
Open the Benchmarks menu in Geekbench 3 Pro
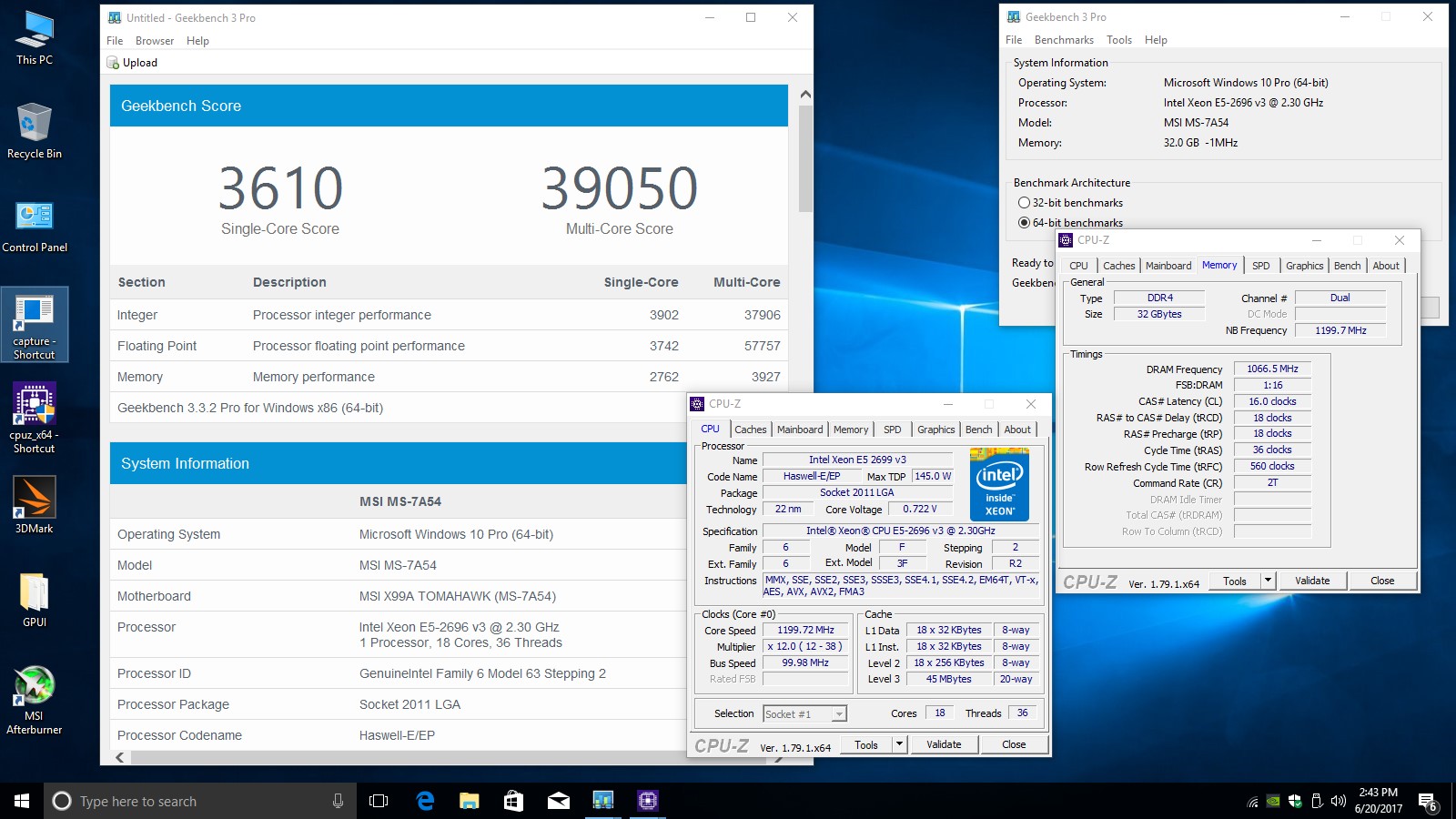tap(1064, 40)
